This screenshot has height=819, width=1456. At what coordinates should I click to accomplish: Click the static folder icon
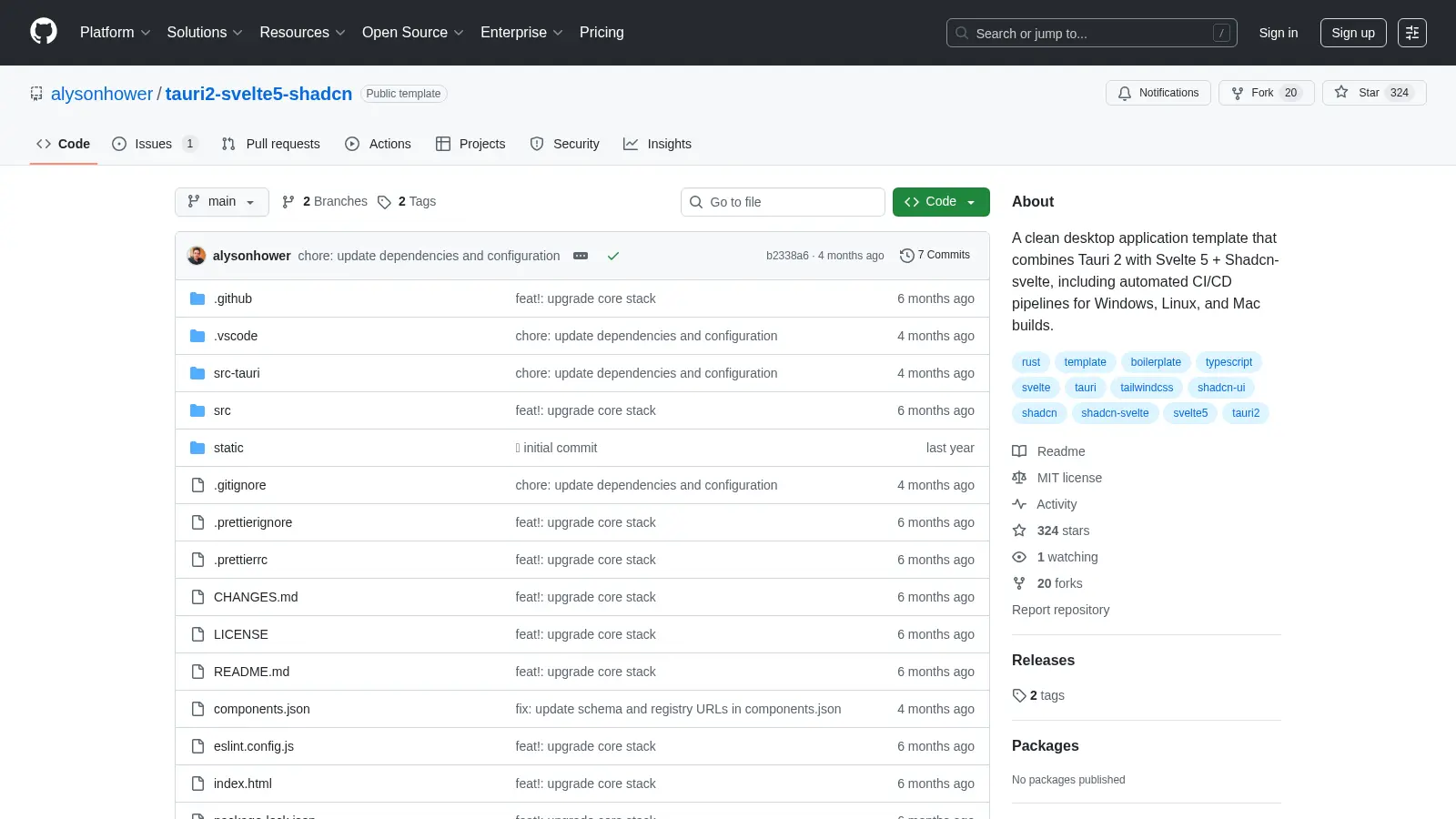(x=197, y=448)
